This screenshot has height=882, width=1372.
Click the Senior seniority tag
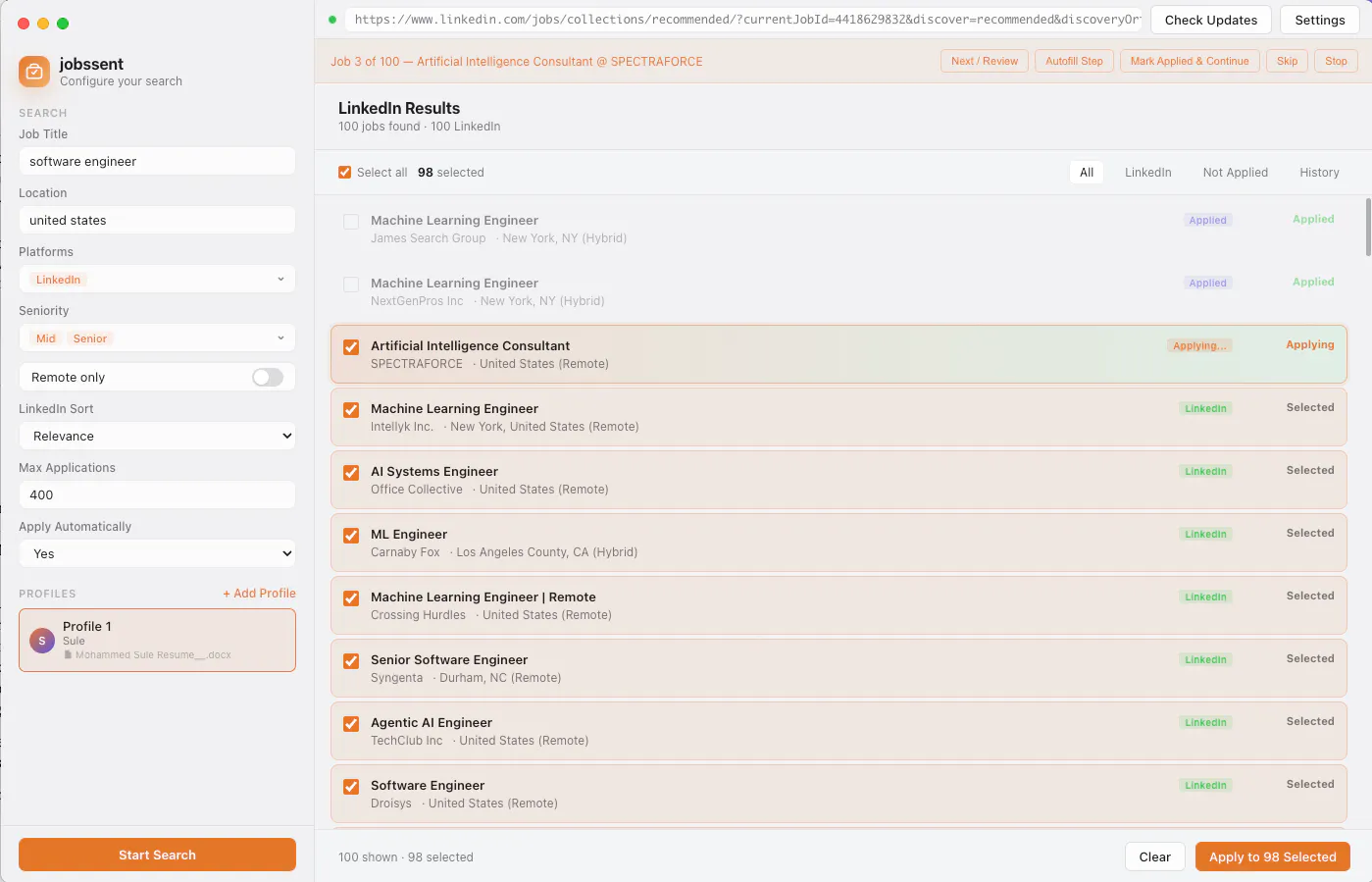coord(90,338)
